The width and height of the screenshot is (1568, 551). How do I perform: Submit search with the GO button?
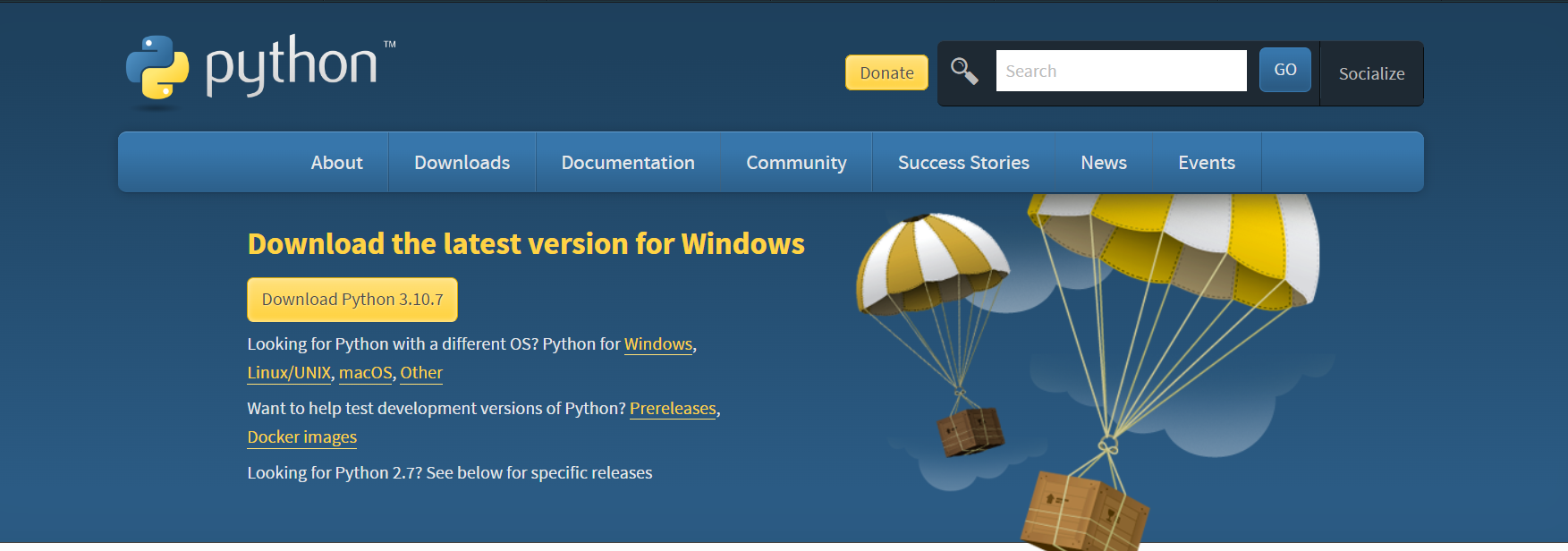[x=1284, y=70]
